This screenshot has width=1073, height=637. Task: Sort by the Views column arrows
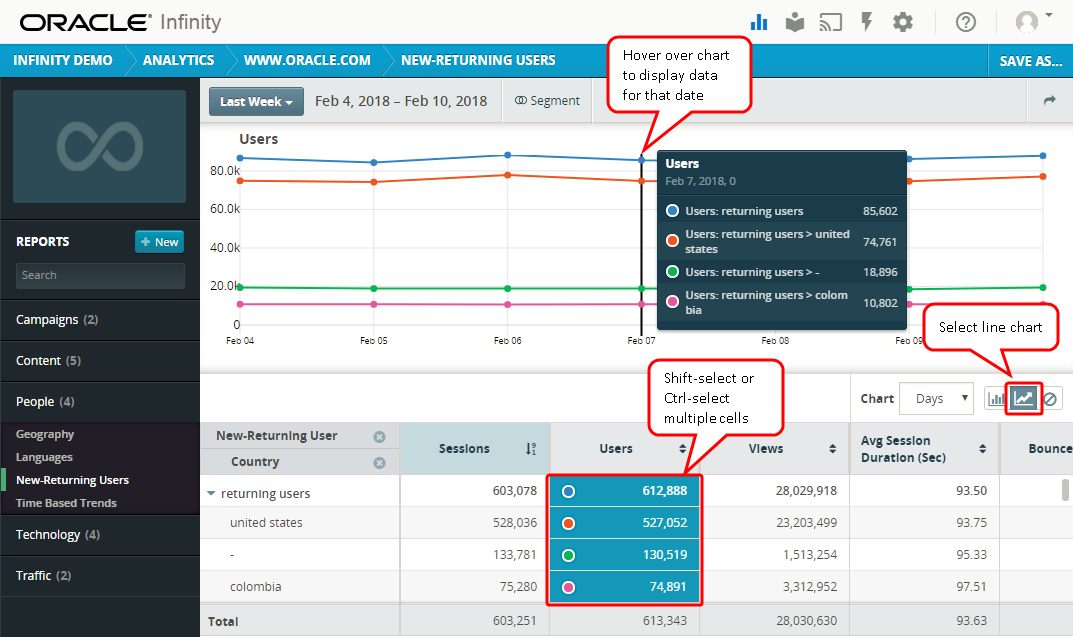(x=832, y=449)
